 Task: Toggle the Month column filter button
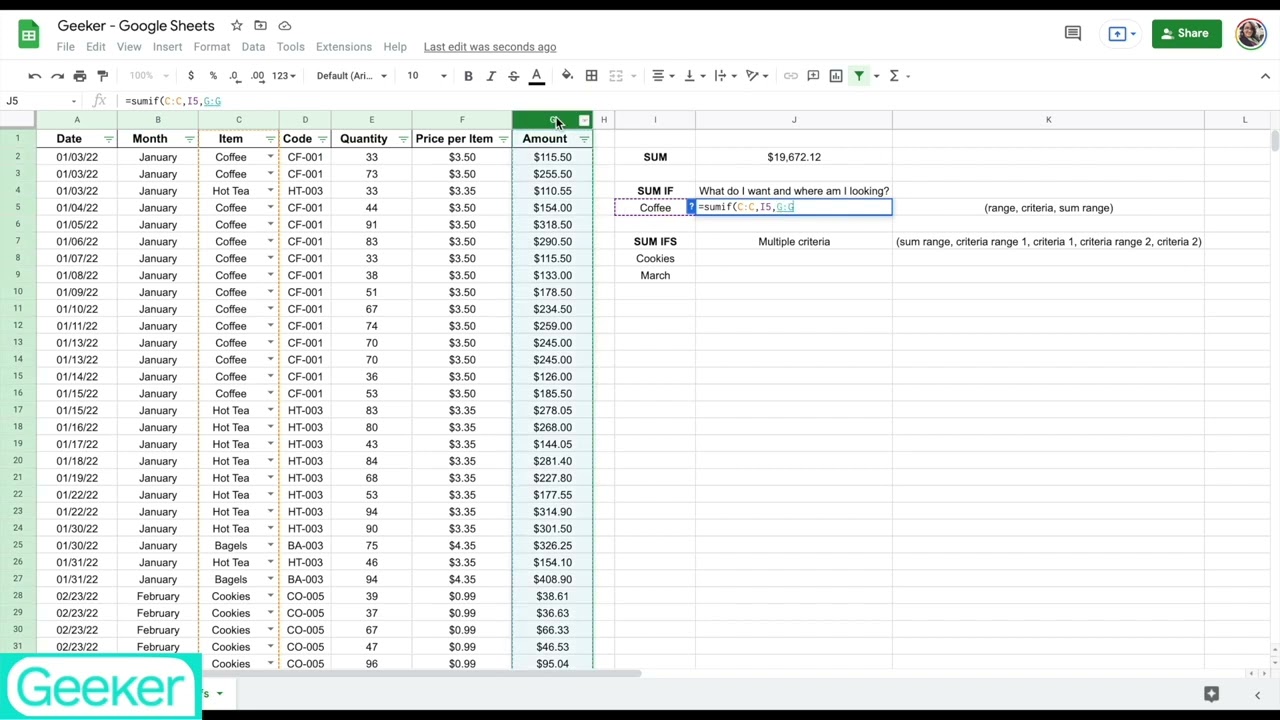189,139
